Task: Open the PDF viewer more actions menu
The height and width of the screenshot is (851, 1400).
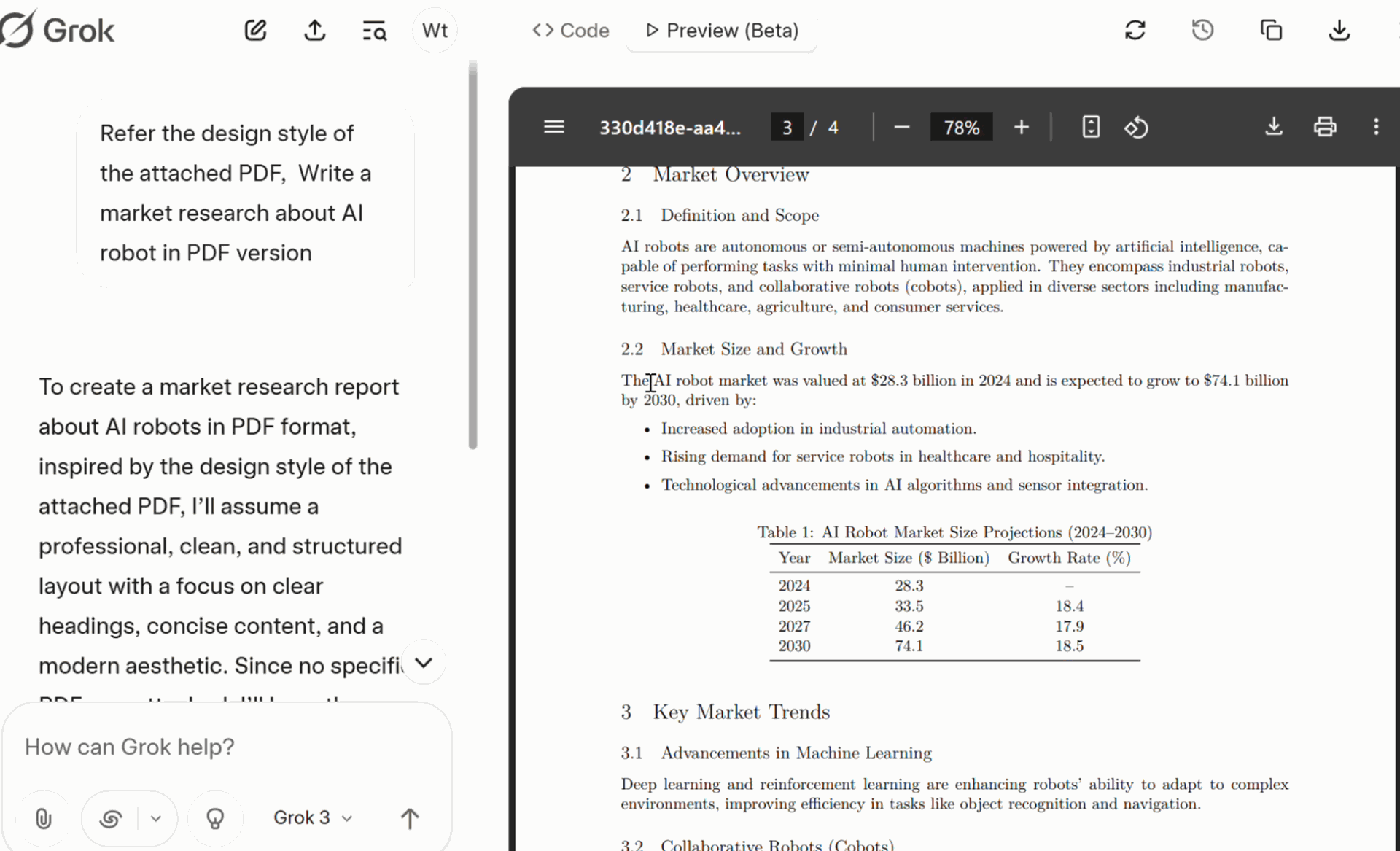Action: coord(1376,128)
